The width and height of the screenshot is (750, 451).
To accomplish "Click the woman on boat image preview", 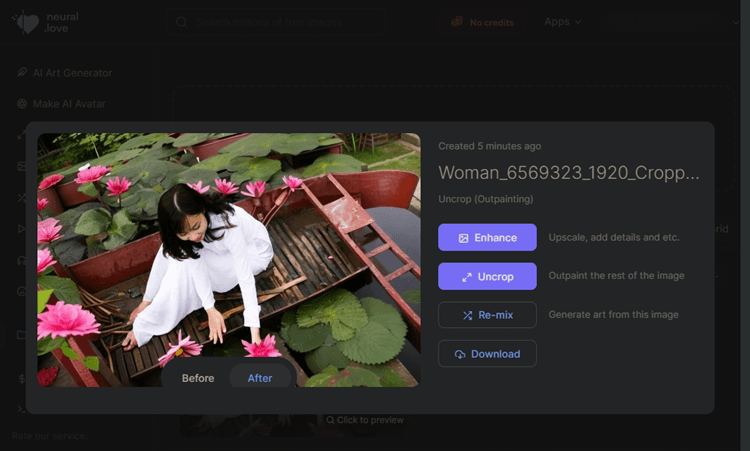I will tap(229, 260).
